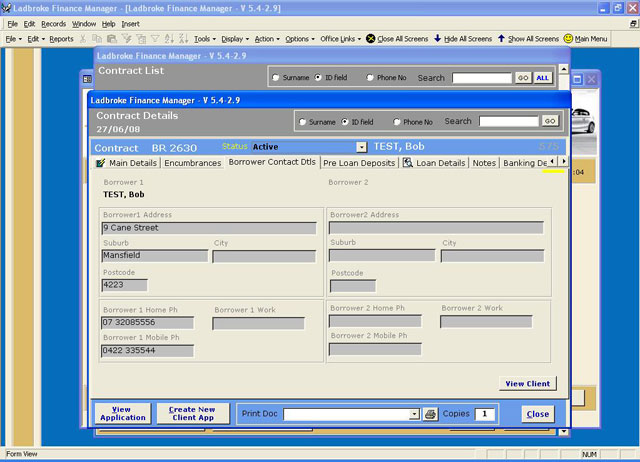This screenshot has width=640, height=462.
Task: Click the Close button on Contract Details
Action: click(x=538, y=414)
